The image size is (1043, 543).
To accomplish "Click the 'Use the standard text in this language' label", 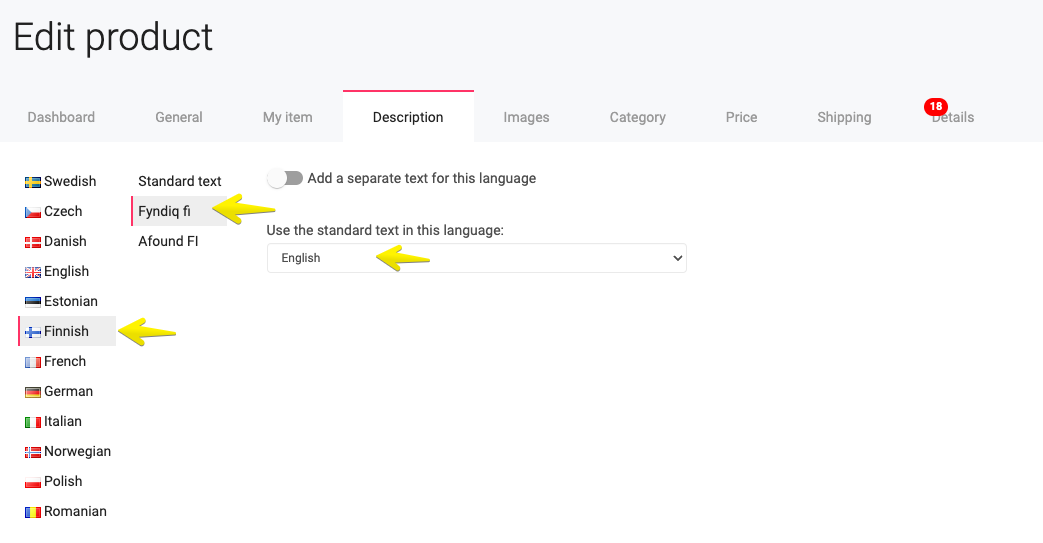I will (385, 230).
